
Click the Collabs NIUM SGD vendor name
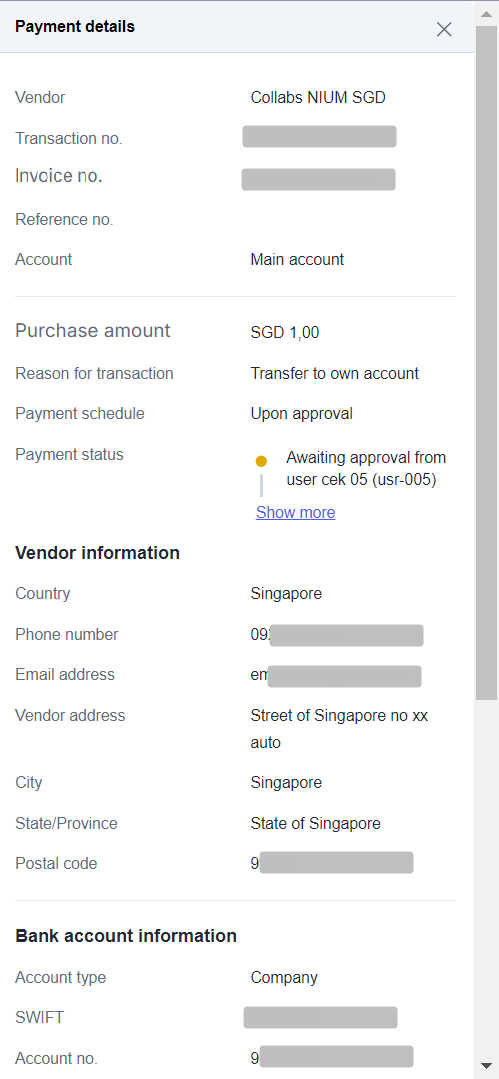tap(318, 98)
